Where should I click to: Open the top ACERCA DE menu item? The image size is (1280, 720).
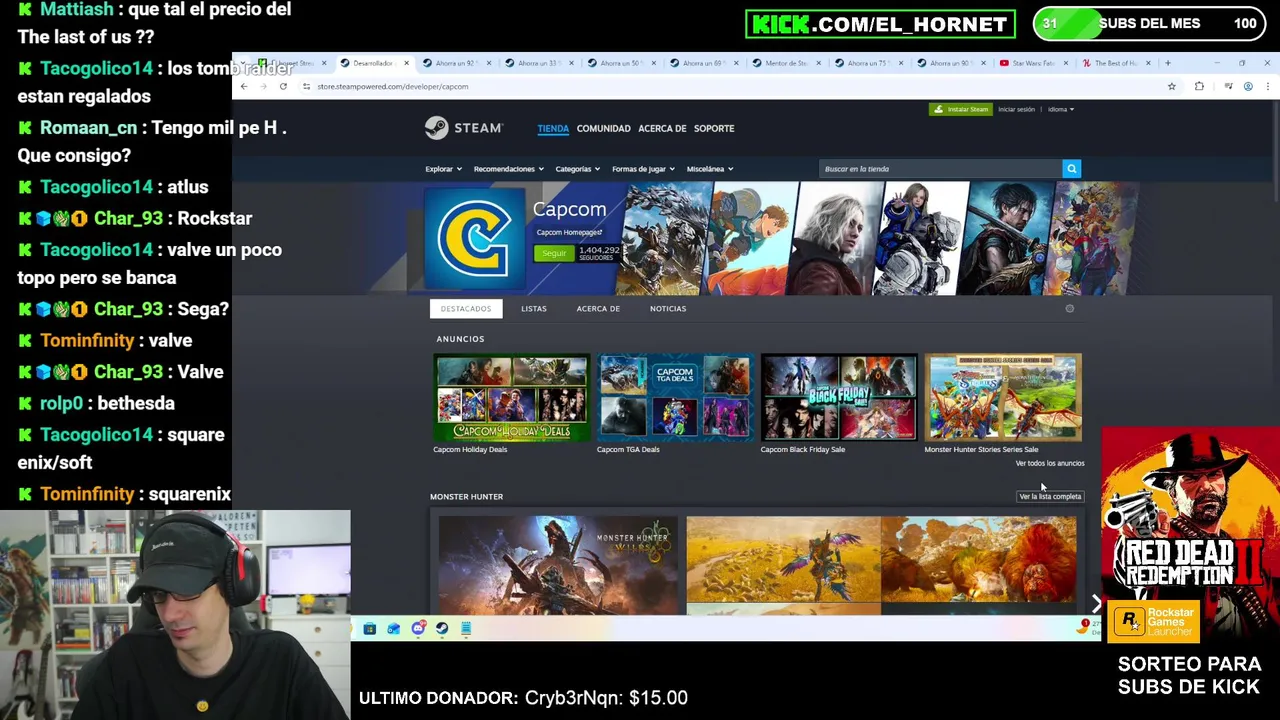tap(662, 128)
